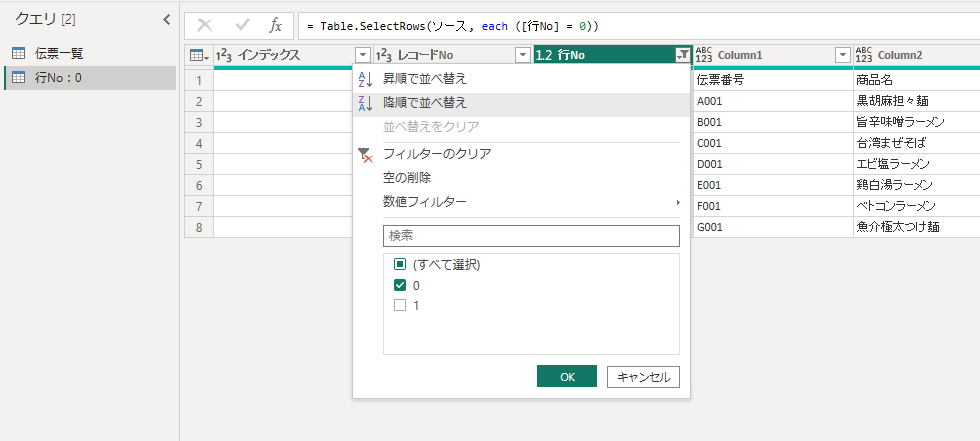Open the インデックス column filter dropdown
This screenshot has height=441, width=980.
tap(363, 56)
